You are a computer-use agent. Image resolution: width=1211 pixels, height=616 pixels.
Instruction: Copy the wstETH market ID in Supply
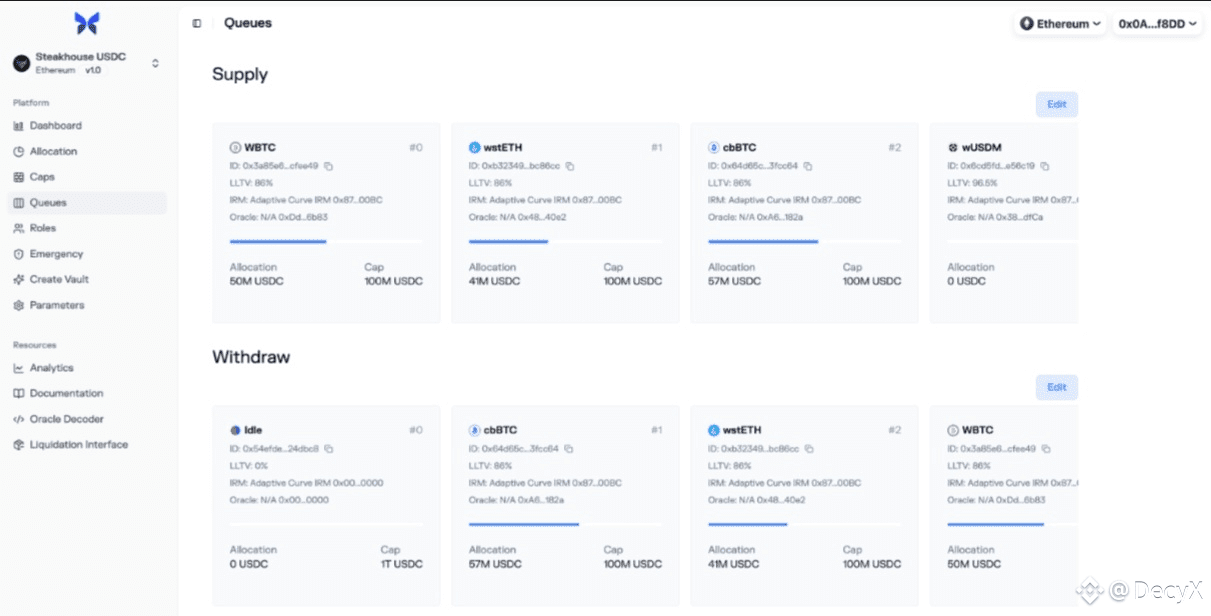570,166
